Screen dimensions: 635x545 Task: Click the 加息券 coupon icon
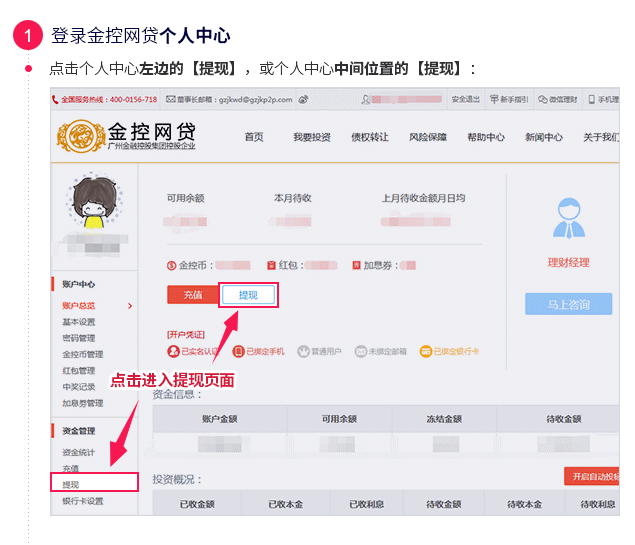pos(356,265)
